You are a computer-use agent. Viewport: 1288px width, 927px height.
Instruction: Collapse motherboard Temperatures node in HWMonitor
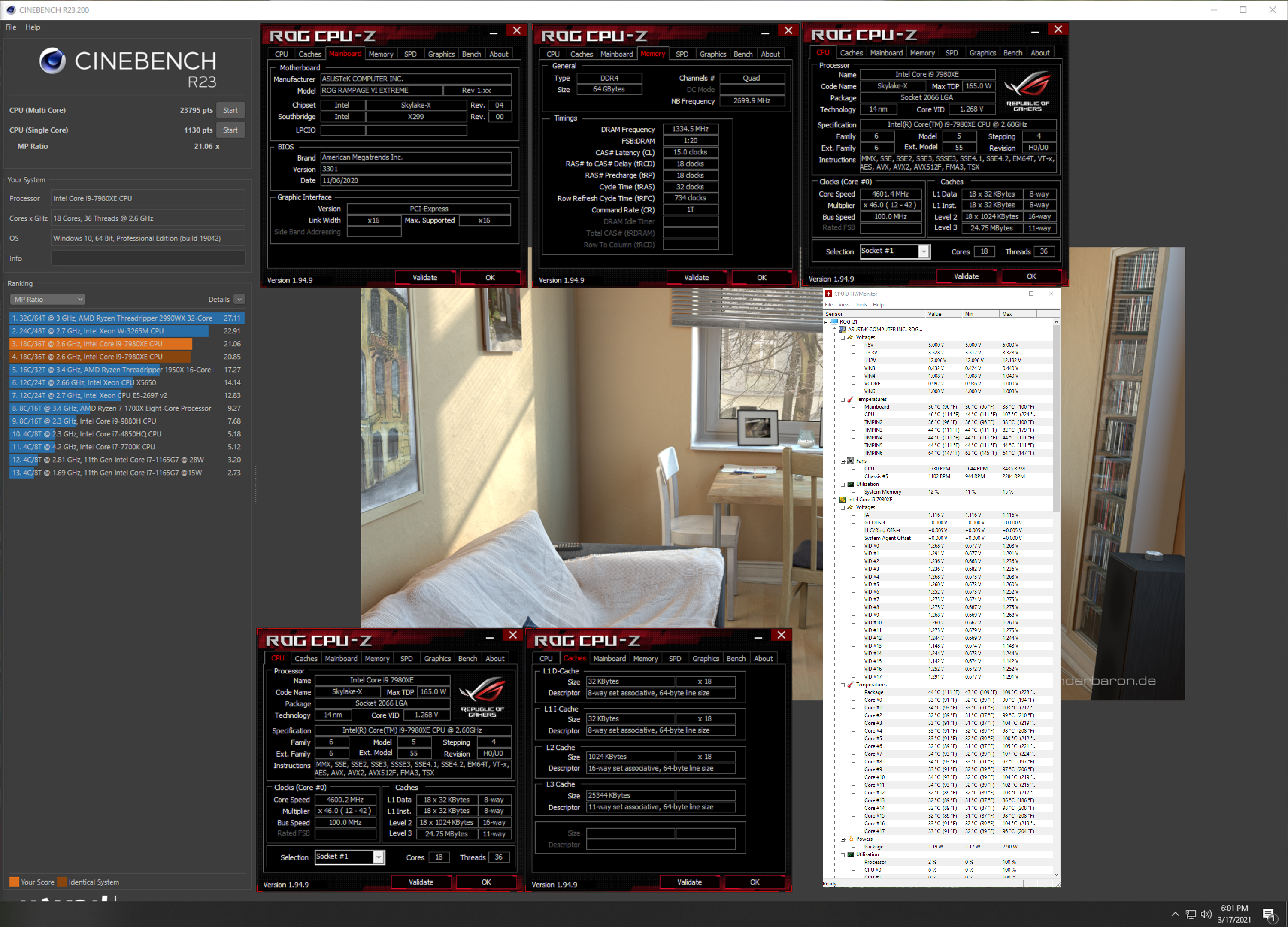click(842, 399)
